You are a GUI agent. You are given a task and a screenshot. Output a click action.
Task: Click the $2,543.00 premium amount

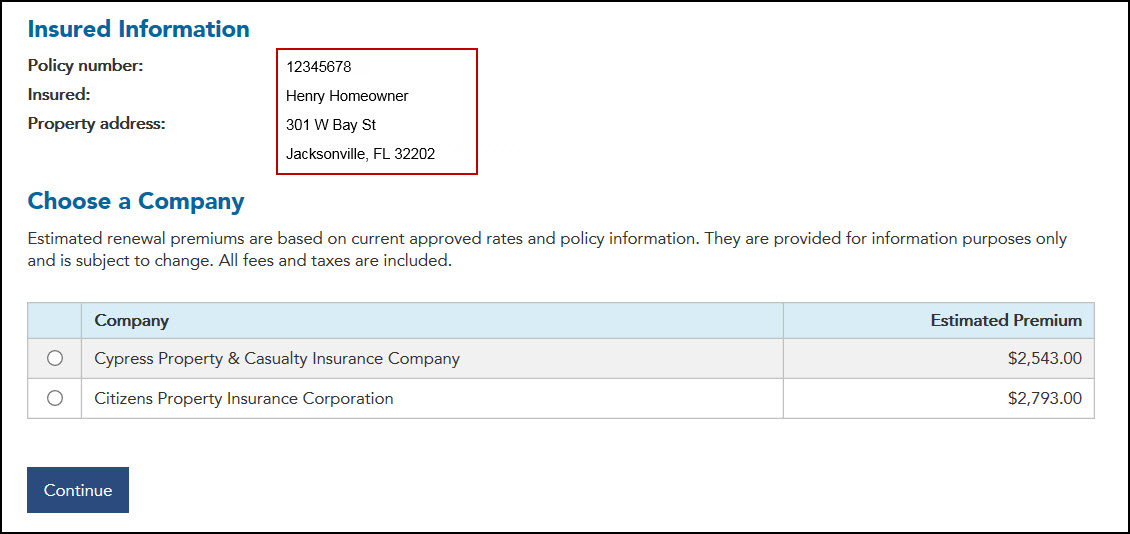click(1044, 358)
